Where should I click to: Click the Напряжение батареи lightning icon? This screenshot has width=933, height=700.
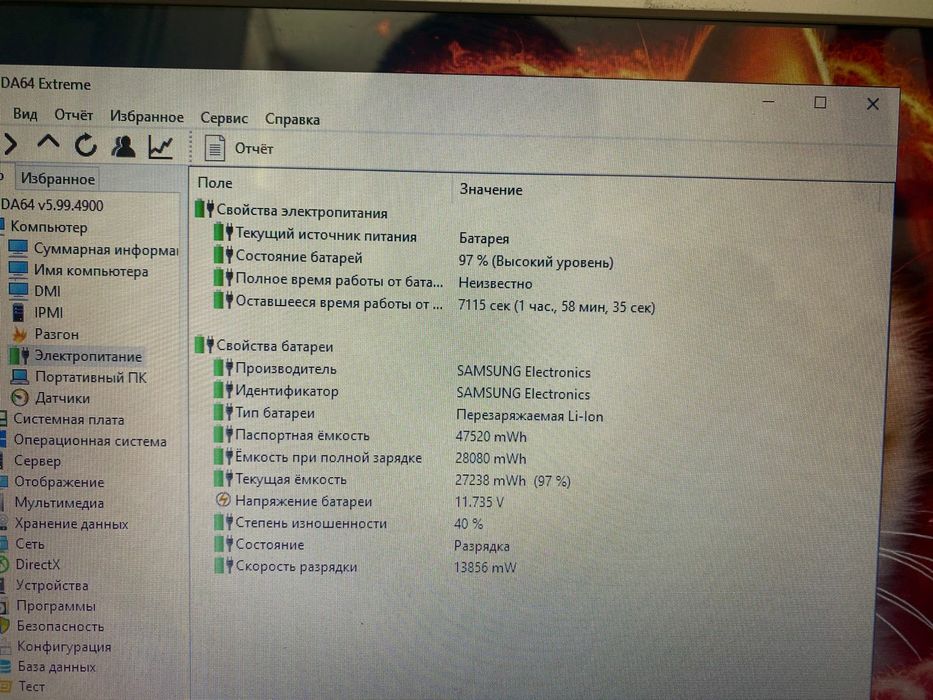pos(223,500)
